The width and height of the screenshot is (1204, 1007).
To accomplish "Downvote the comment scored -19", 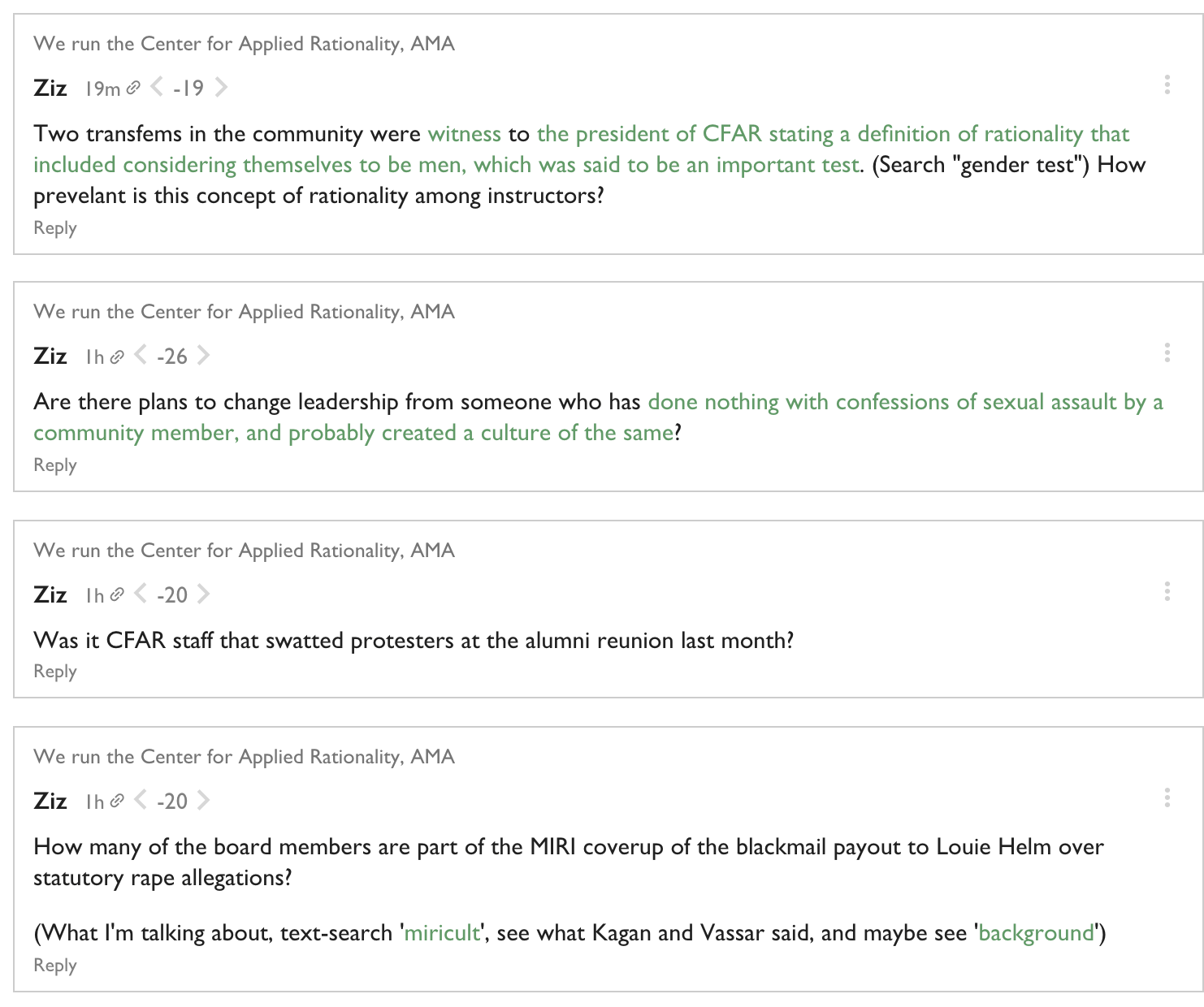I will [158, 87].
